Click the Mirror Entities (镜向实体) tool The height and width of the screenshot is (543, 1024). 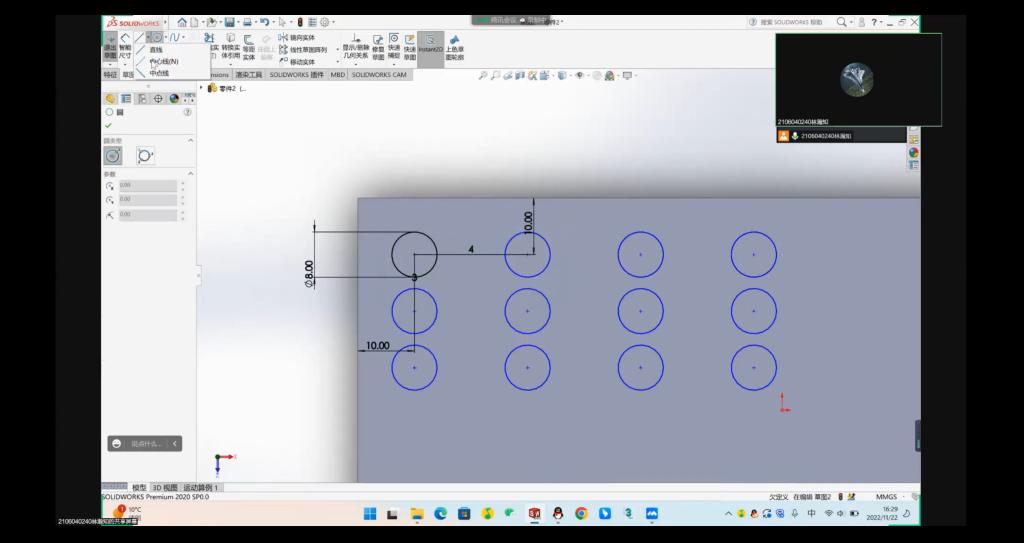(x=301, y=38)
